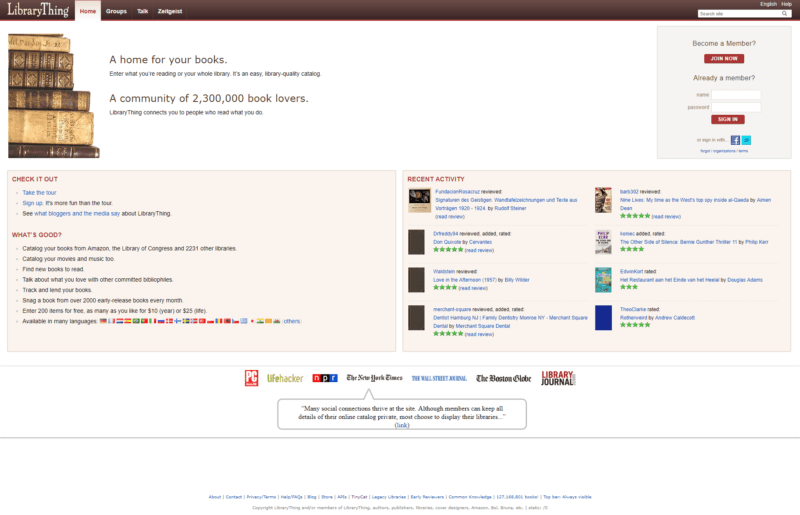Click the search magnifier icon

click(x=784, y=14)
